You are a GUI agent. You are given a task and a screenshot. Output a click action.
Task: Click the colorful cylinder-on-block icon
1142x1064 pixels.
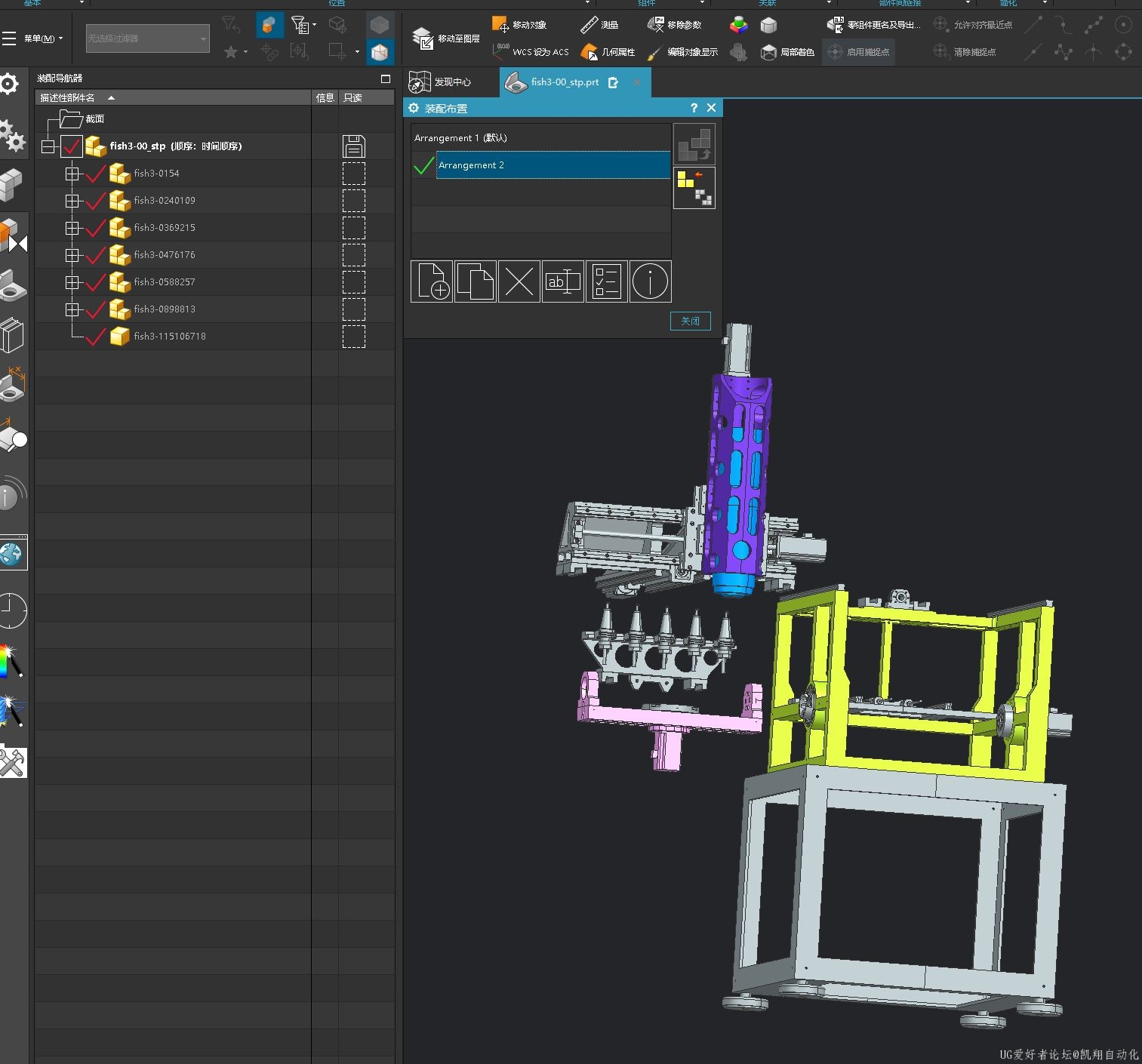click(x=739, y=25)
